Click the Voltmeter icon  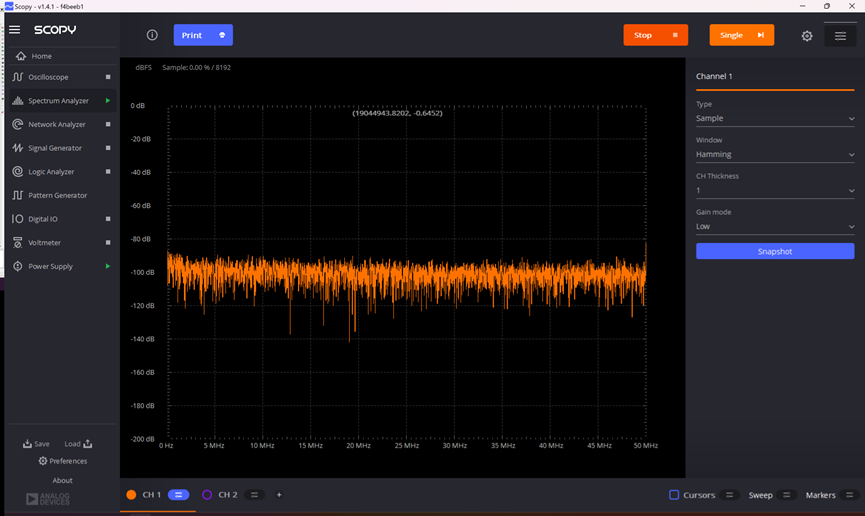tap(18, 243)
